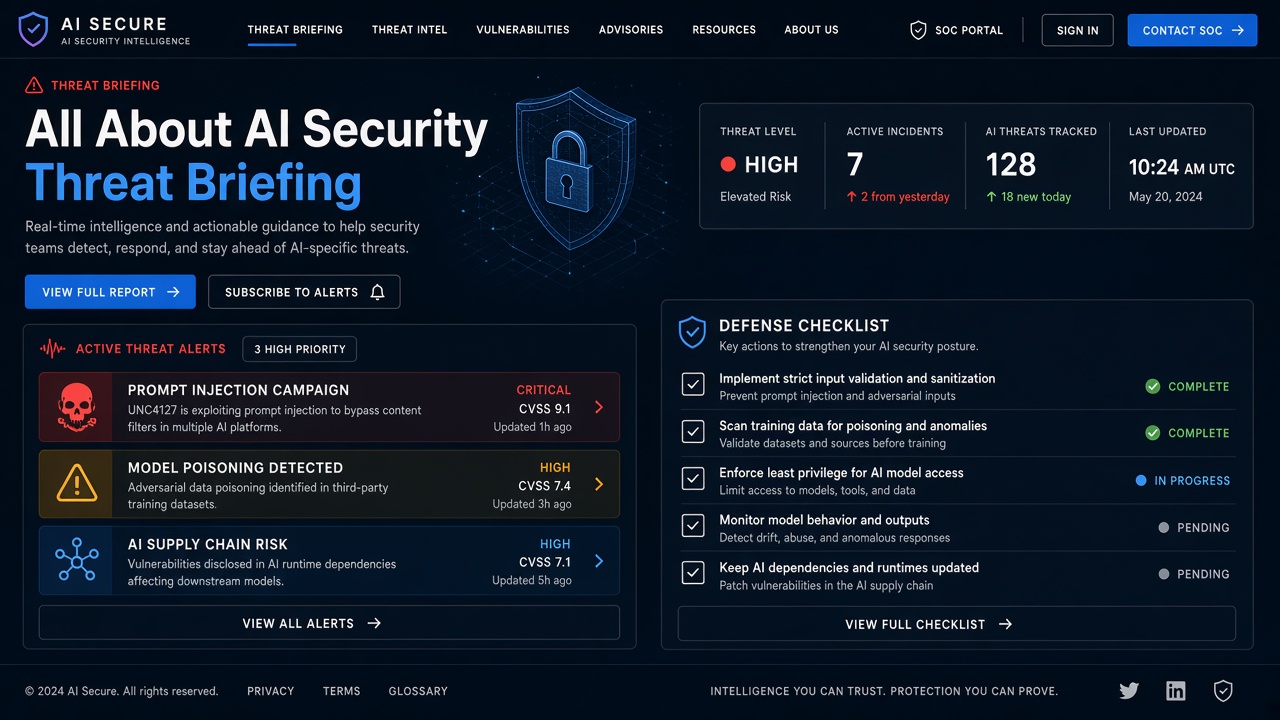Click the footer shield badge icon

[1223, 691]
